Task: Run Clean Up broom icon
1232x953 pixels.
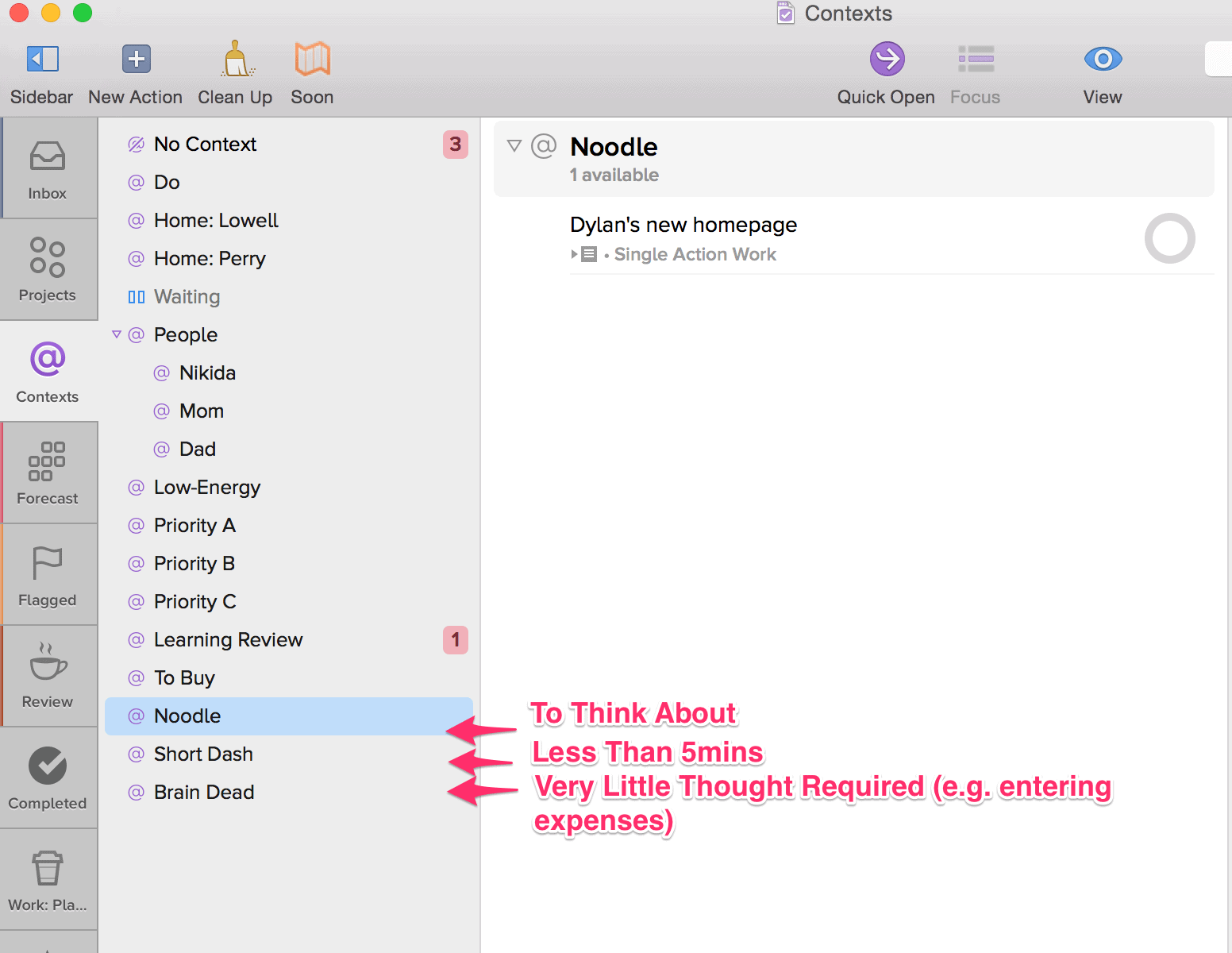Action: 236,59
